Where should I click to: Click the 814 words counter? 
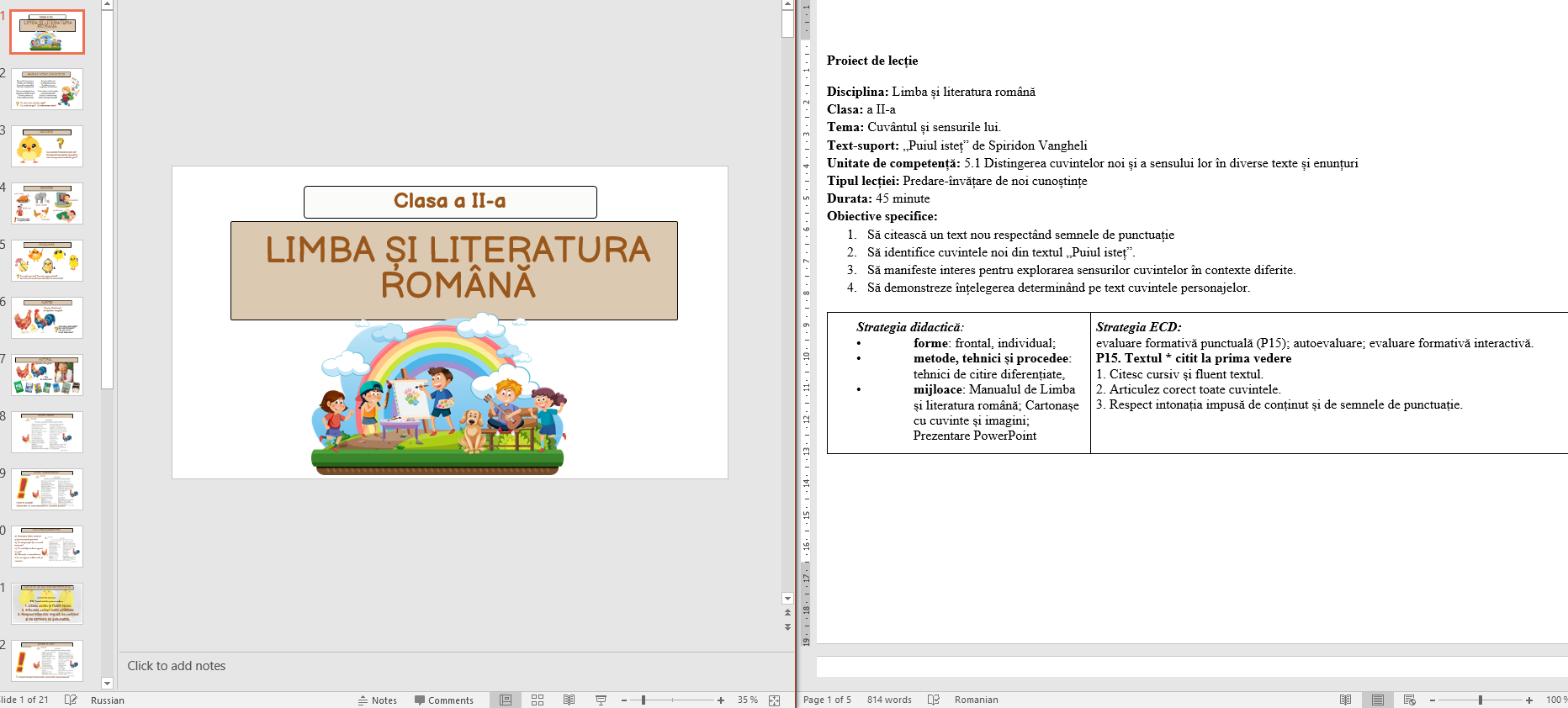[x=888, y=700]
